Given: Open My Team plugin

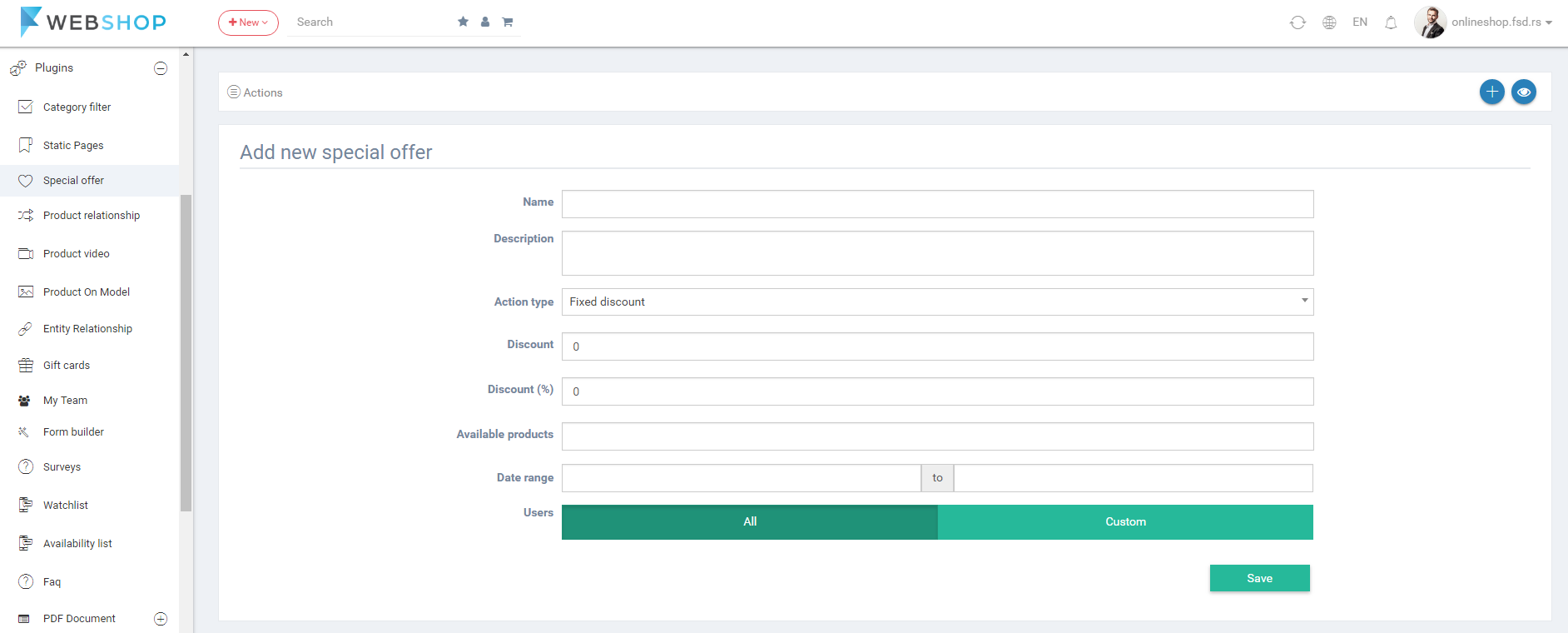Looking at the screenshot, I should pos(65,400).
